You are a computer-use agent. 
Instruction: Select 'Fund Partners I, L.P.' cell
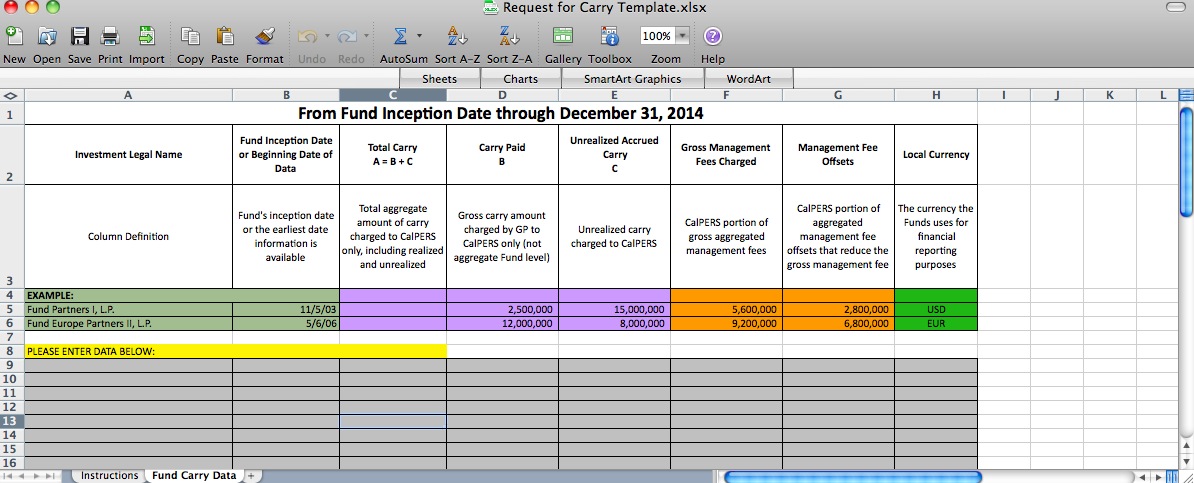[x=128, y=309]
